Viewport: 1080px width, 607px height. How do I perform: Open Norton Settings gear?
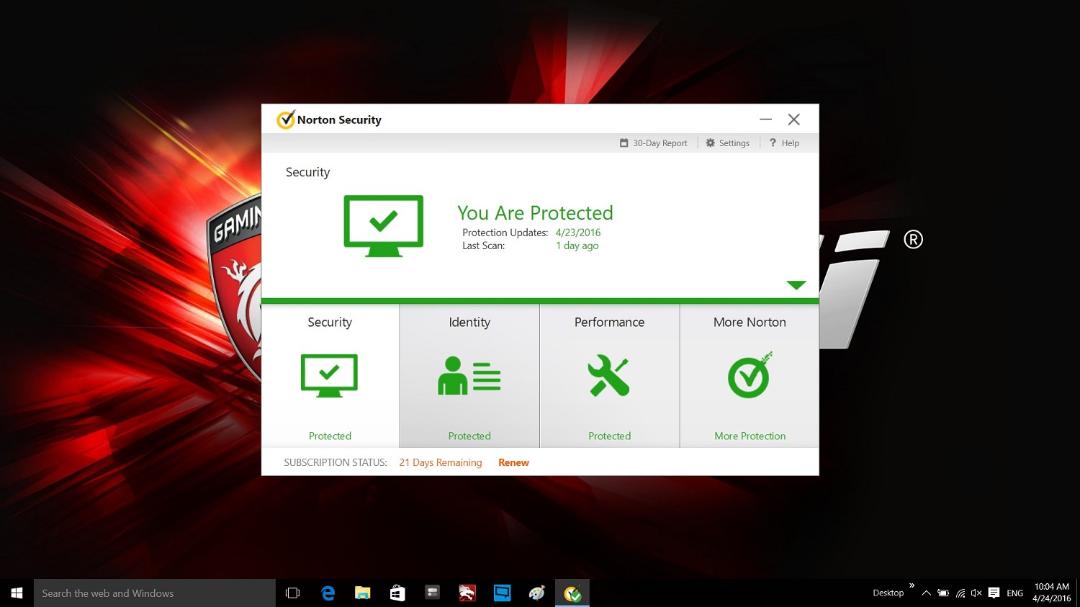point(727,143)
